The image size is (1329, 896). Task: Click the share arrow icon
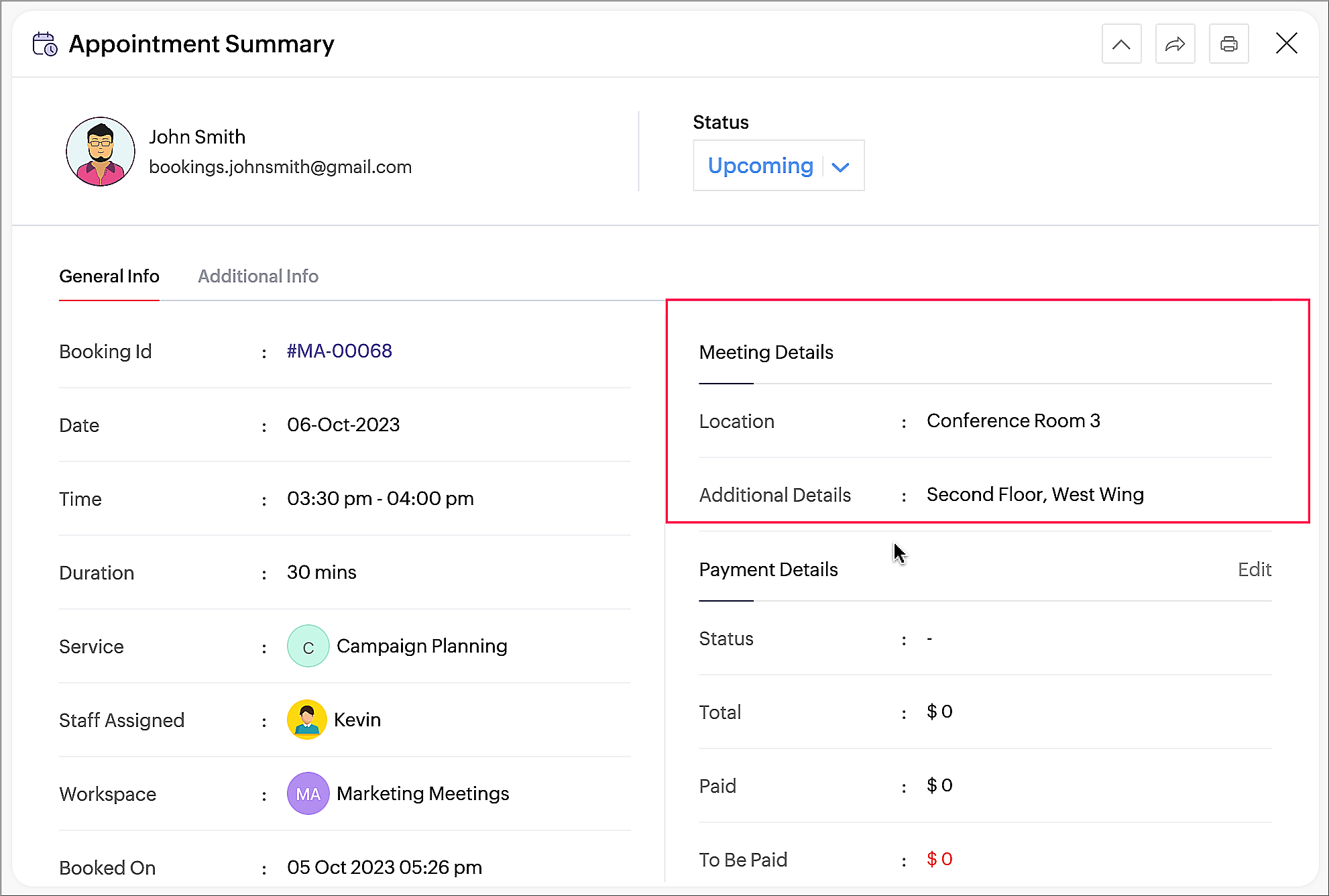pyautogui.click(x=1175, y=44)
